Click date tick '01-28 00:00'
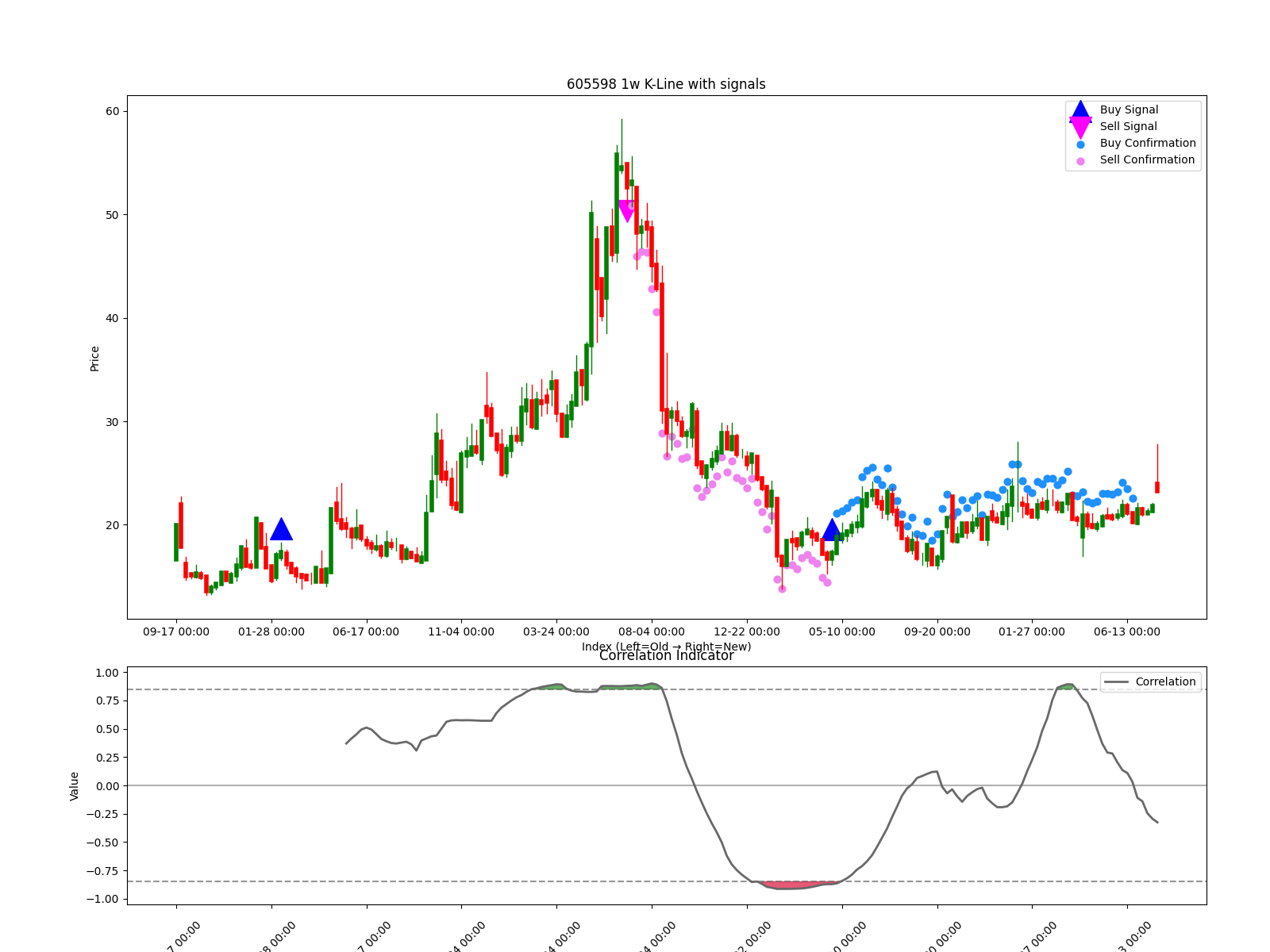1270x952 pixels. [271, 632]
